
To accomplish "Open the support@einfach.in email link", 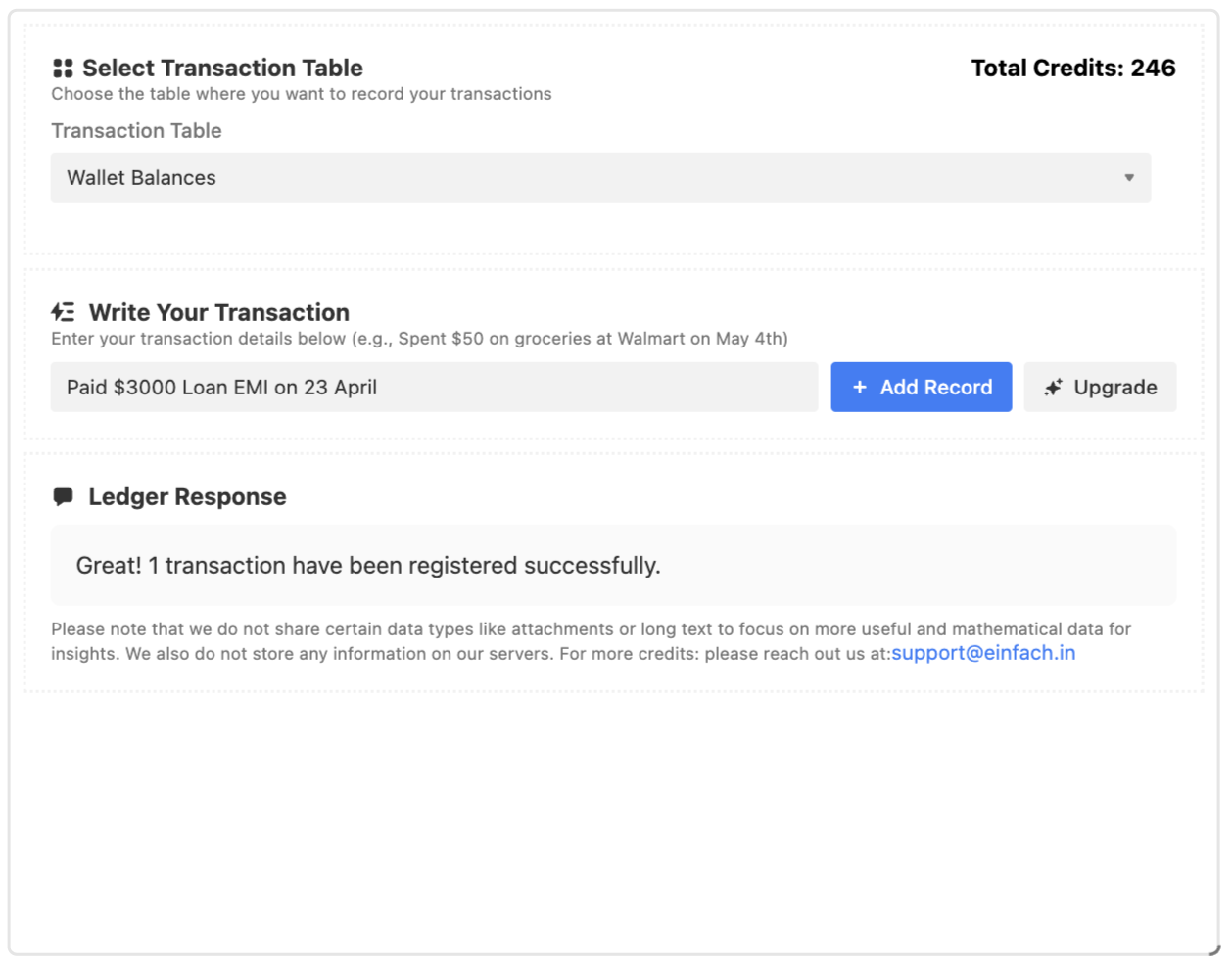I will [983, 653].
